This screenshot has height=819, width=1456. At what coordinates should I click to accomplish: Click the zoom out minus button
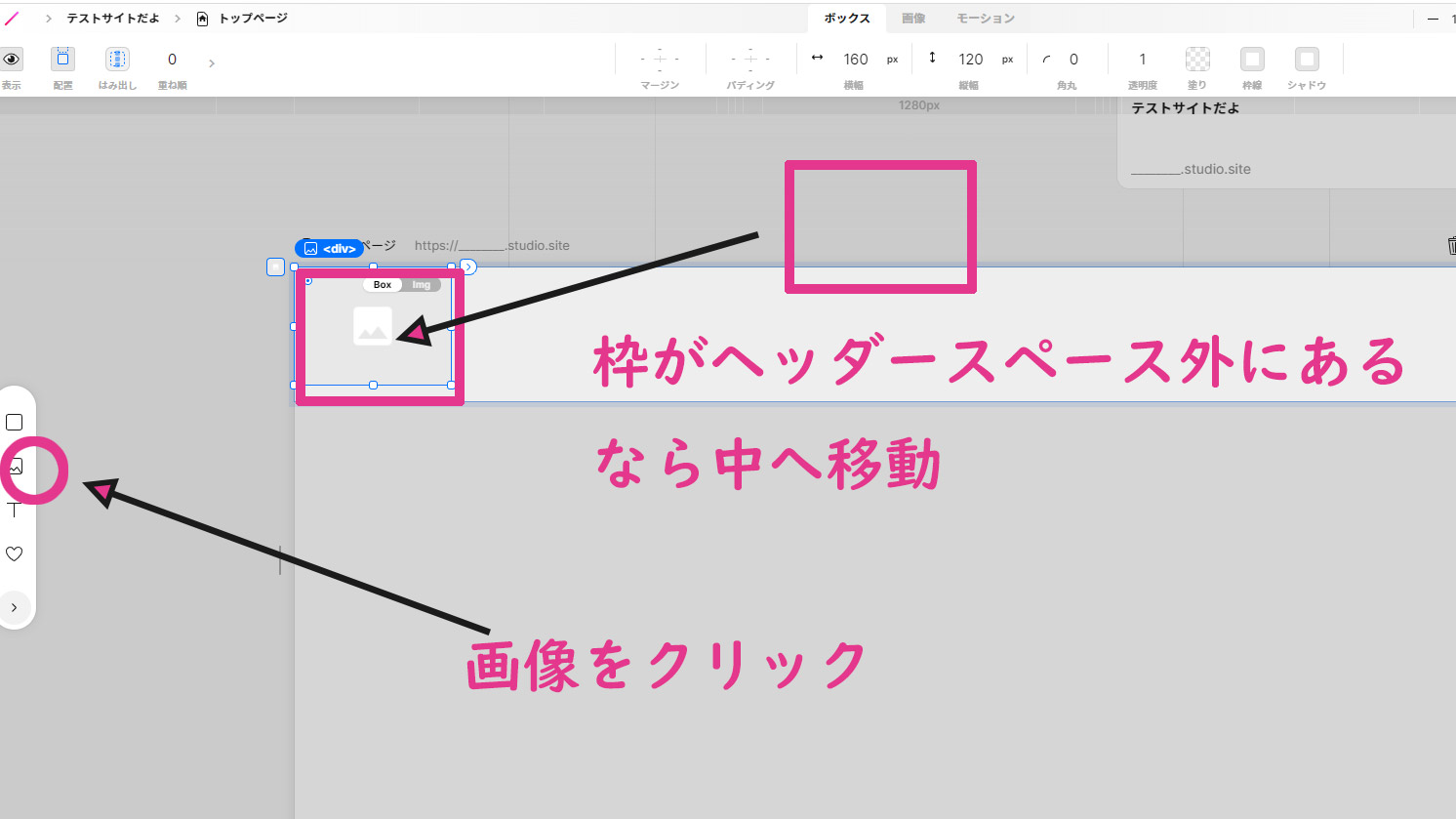pyautogui.click(x=1433, y=19)
